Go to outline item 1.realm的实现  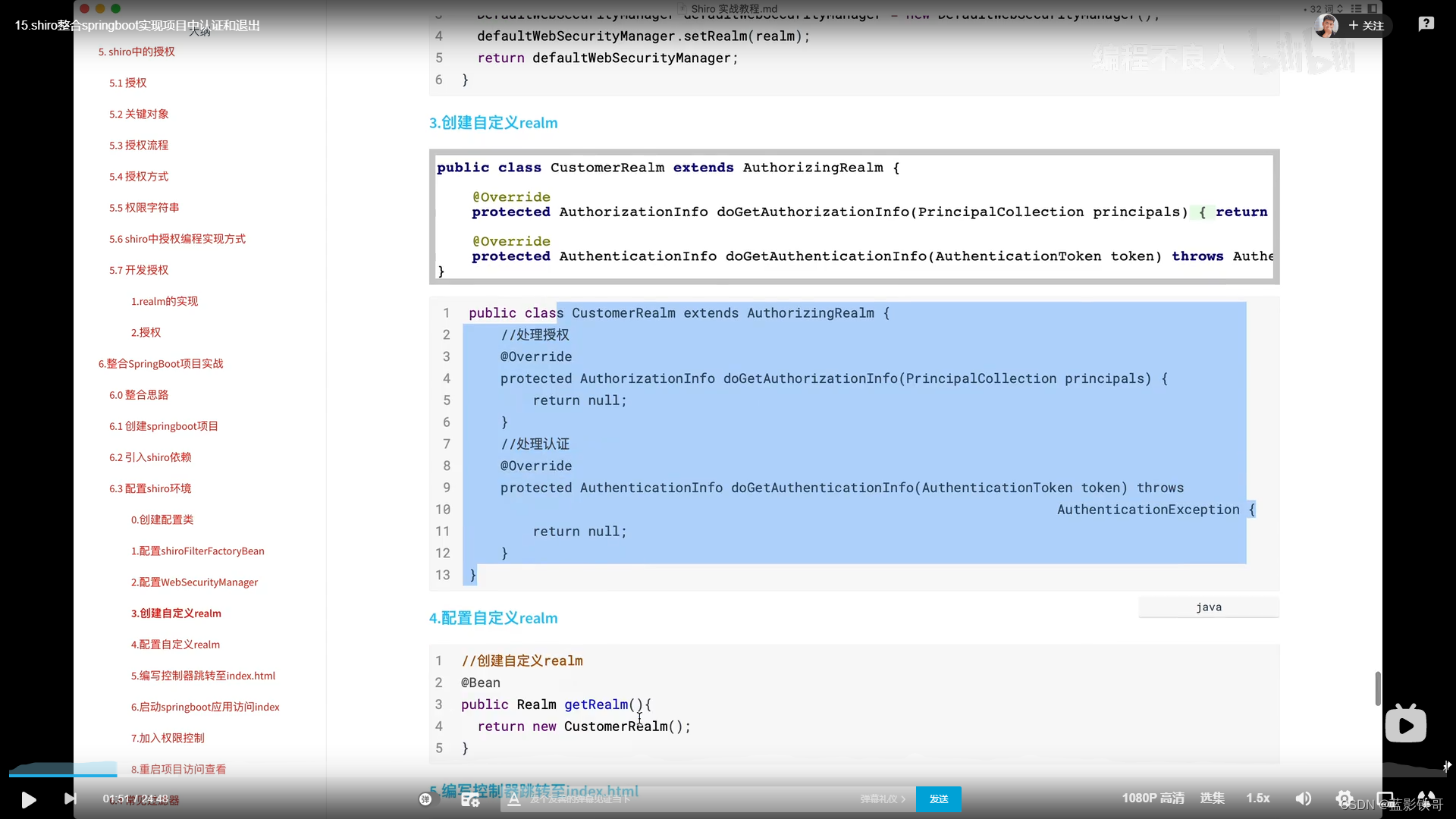pyautogui.click(x=165, y=301)
